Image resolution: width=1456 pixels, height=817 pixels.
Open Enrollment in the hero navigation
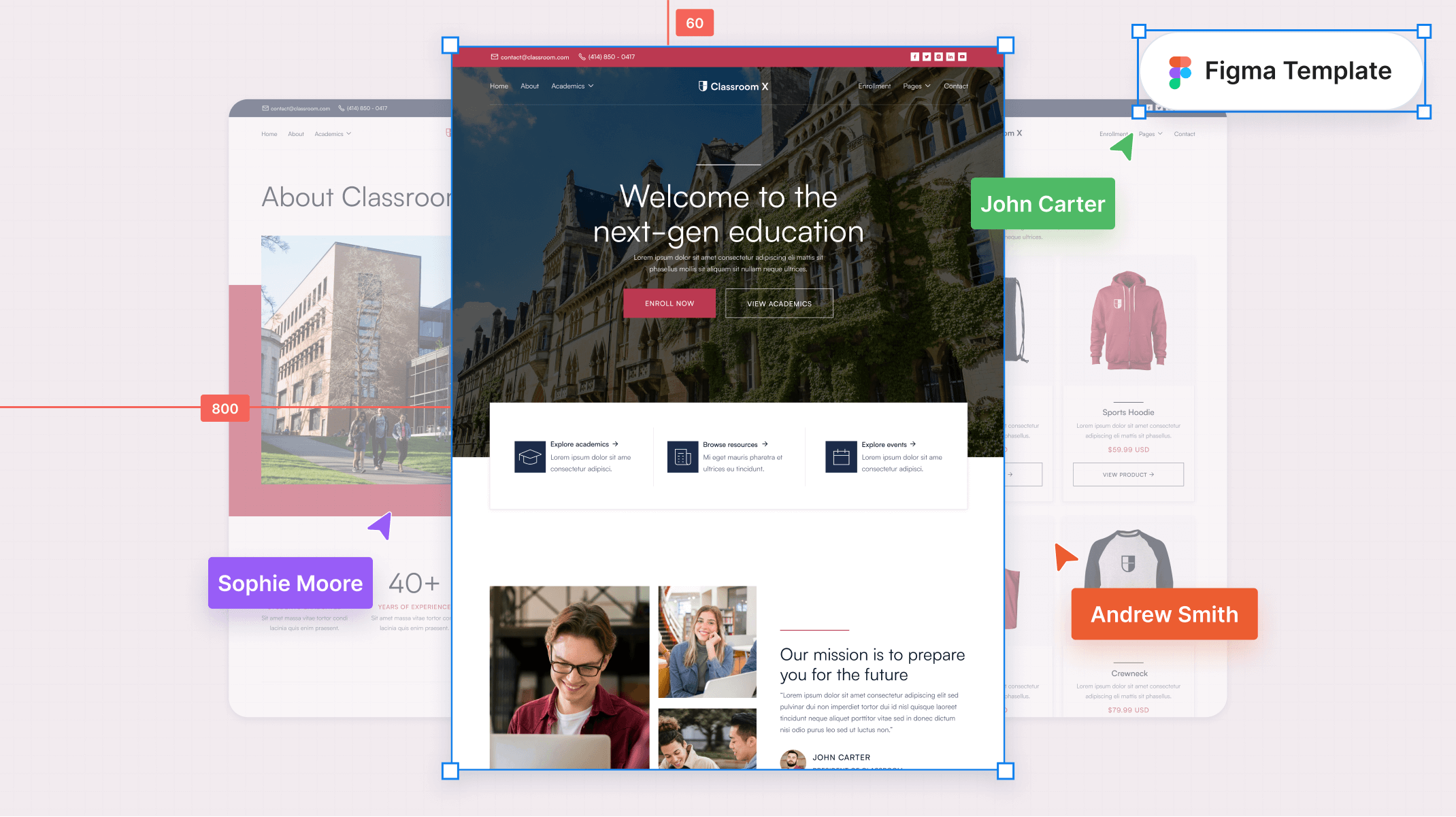874,86
